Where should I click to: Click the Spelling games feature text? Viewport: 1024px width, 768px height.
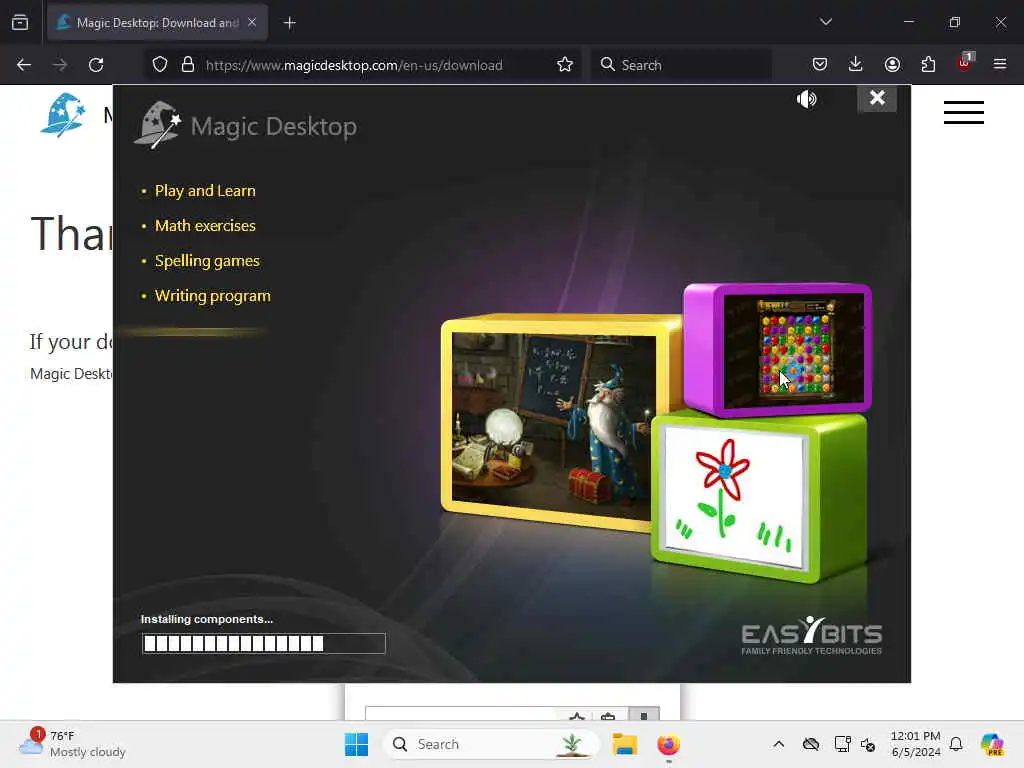coord(207,261)
